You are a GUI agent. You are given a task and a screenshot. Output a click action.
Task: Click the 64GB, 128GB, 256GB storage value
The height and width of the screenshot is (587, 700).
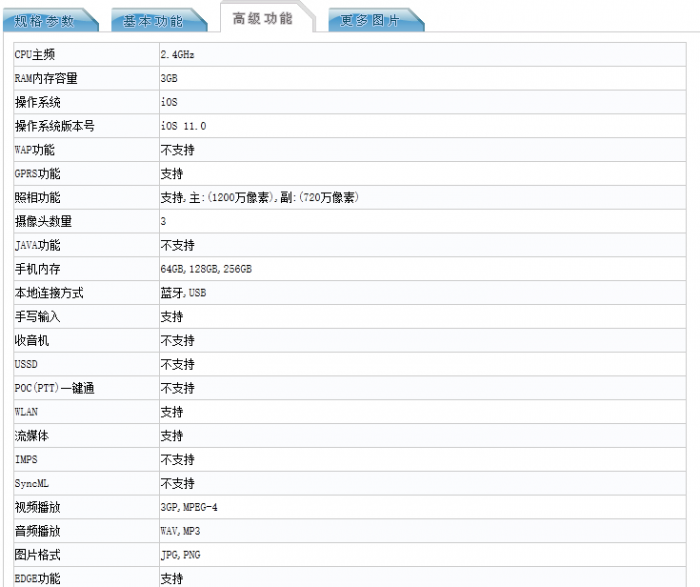click(206, 269)
